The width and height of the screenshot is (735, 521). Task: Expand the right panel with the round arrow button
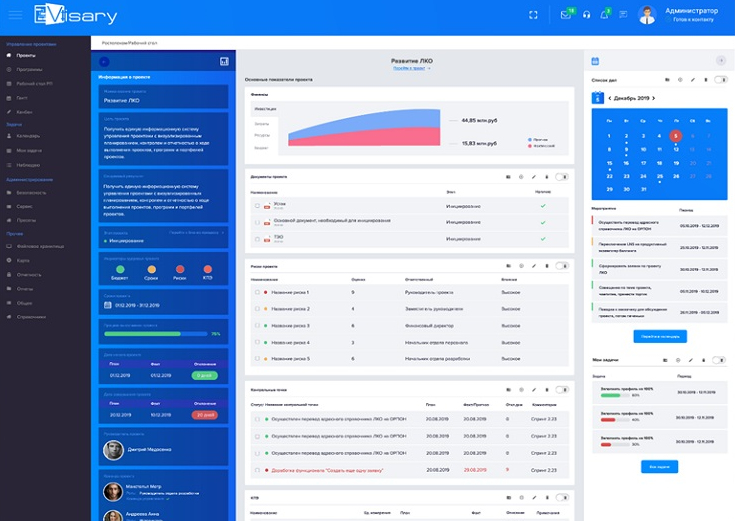click(x=721, y=61)
